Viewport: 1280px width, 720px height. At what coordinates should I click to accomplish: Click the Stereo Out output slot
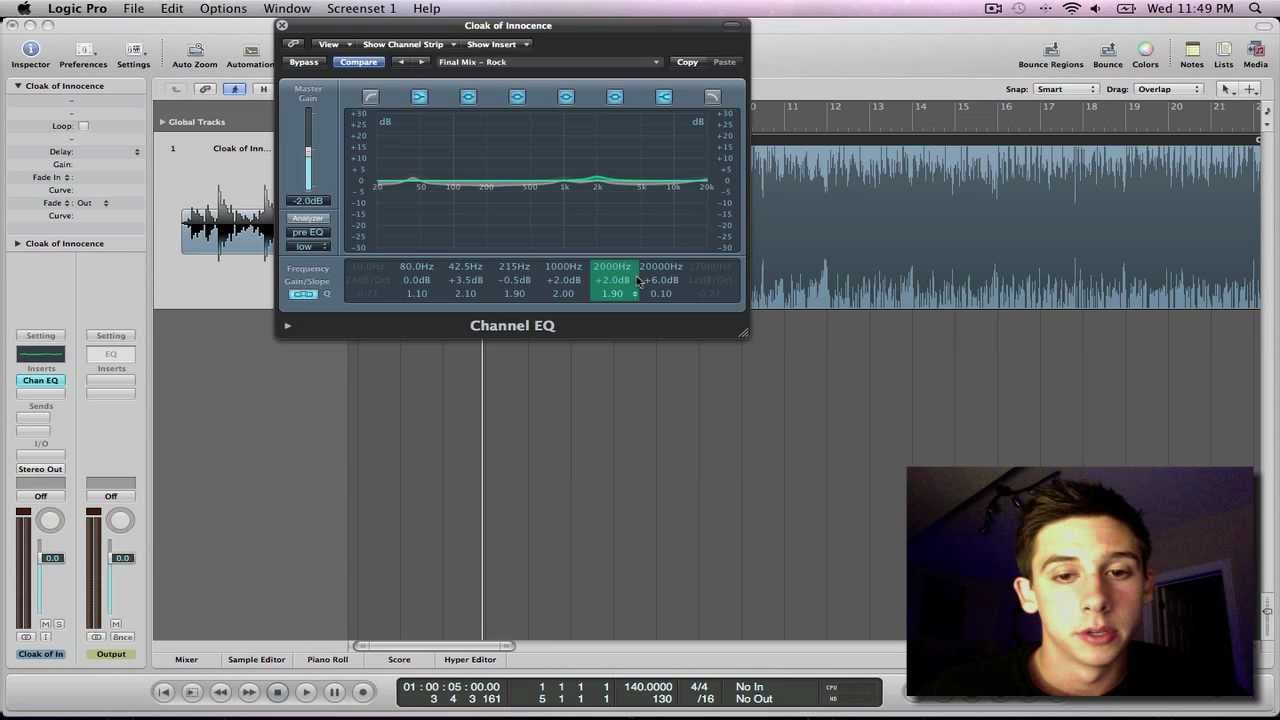40,469
